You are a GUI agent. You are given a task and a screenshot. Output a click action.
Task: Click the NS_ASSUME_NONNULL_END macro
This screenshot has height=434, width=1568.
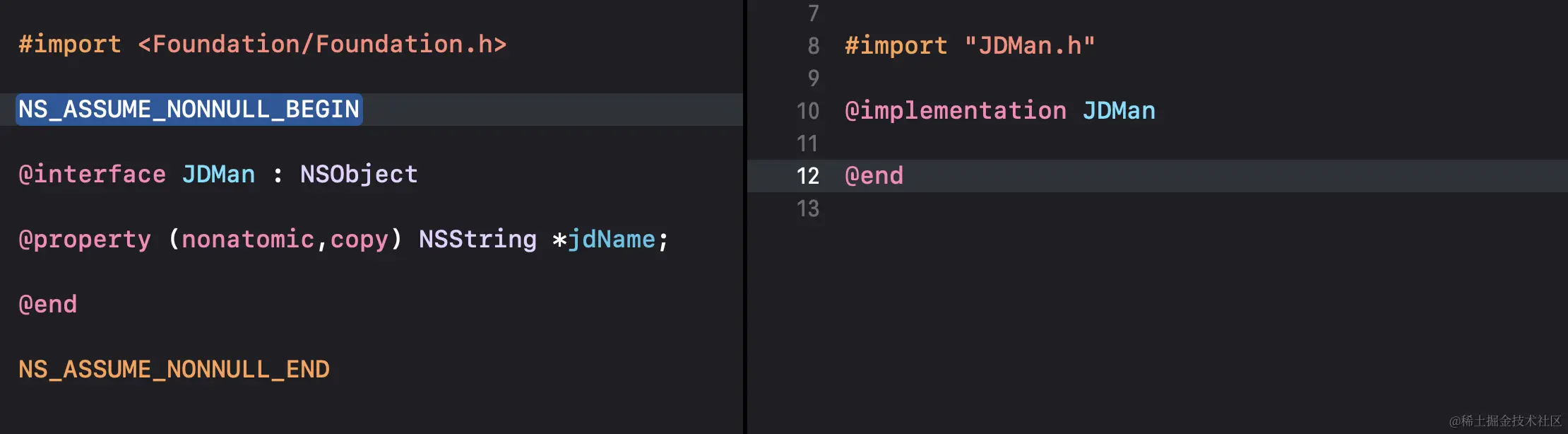pyautogui.click(x=174, y=370)
